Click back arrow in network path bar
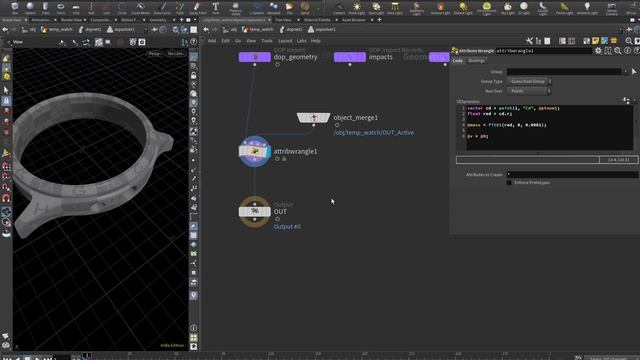Viewport: 640px width, 360px height. [206, 29]
